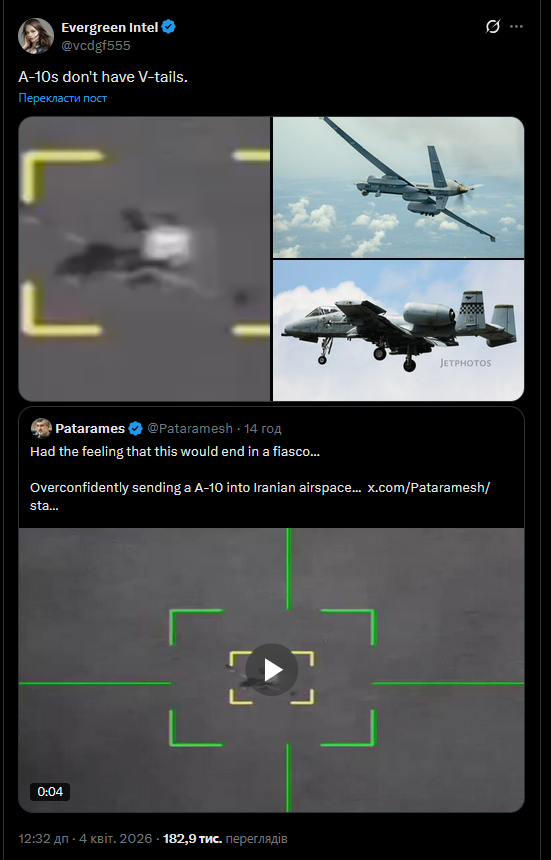Open the @vcdgf555 handle
Image resolution: width=551 pixels, height=860 pixels.
tap(96, 46)
